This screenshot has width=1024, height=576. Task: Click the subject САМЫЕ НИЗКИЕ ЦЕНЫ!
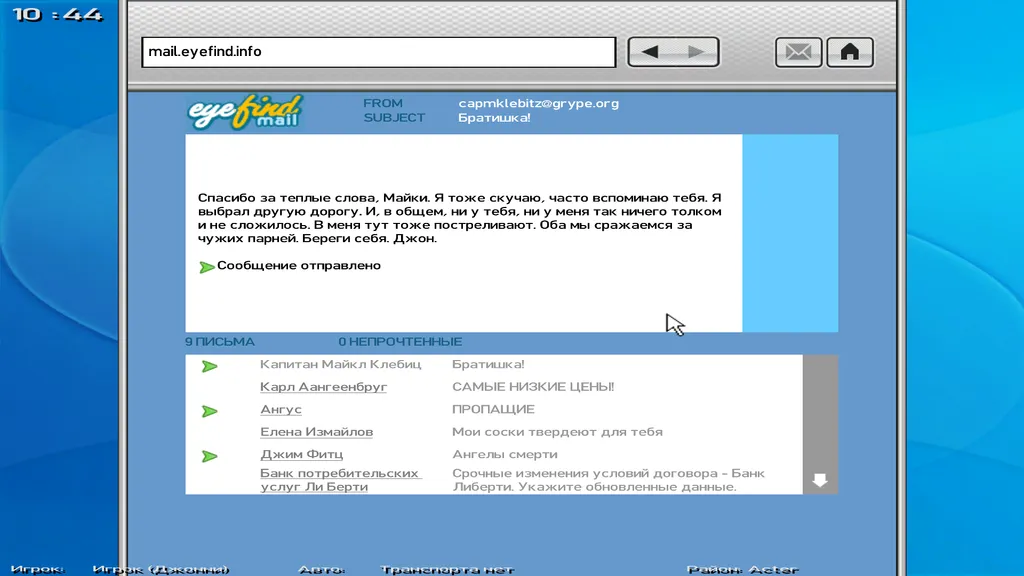533,387
